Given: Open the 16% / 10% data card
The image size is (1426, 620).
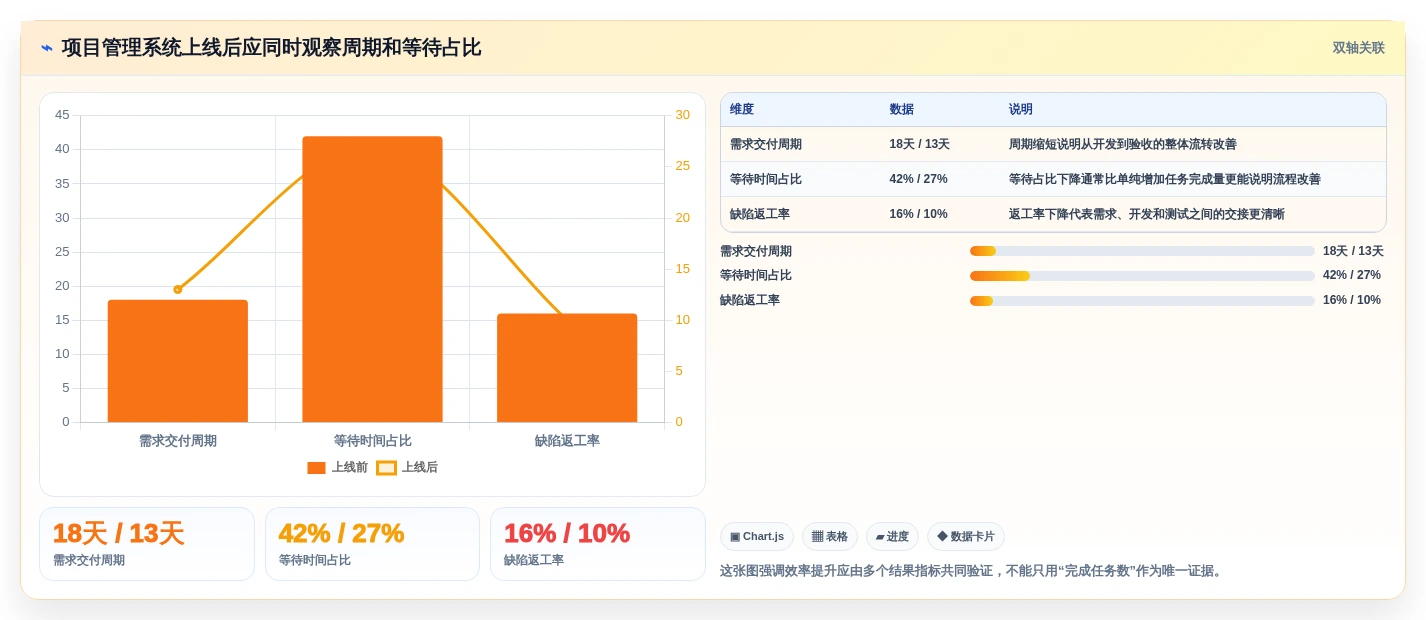Looking at the screenshot, I should tap(598, 544).
